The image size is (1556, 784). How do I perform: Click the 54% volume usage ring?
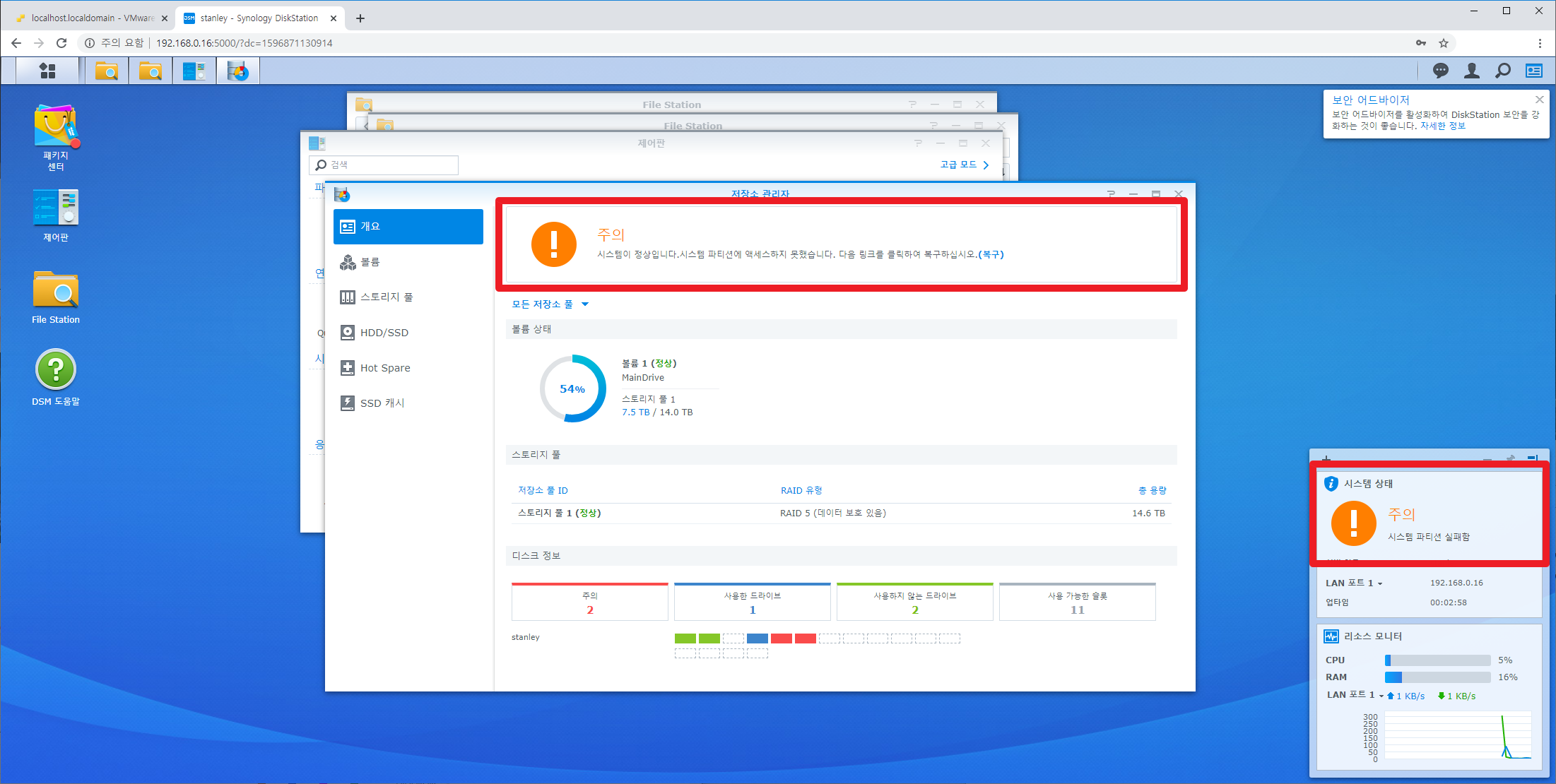(x=572, y=388)
